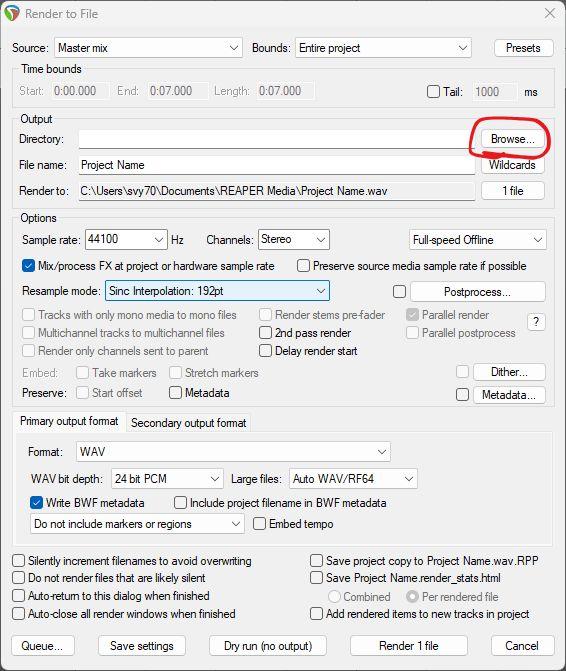Click the REAPER logo icon in title bar

(x=12, y=13)
